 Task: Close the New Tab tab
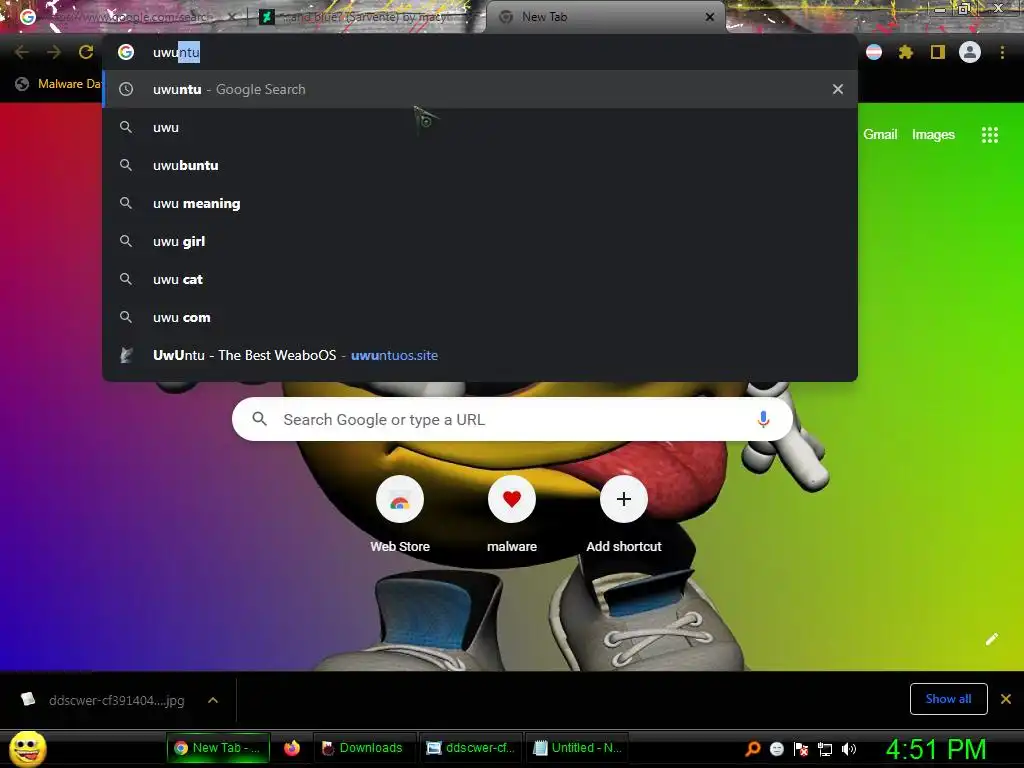(x=710, y=17)
